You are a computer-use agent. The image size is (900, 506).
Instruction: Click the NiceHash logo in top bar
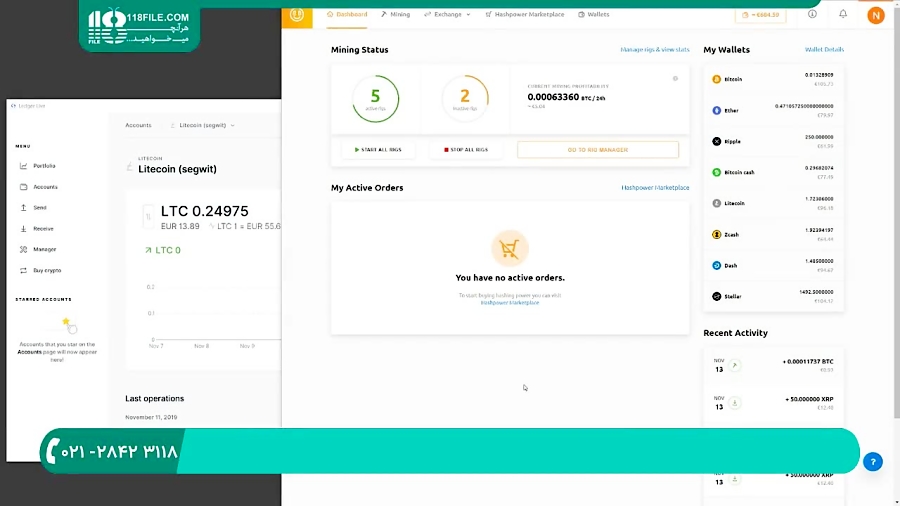297,14
